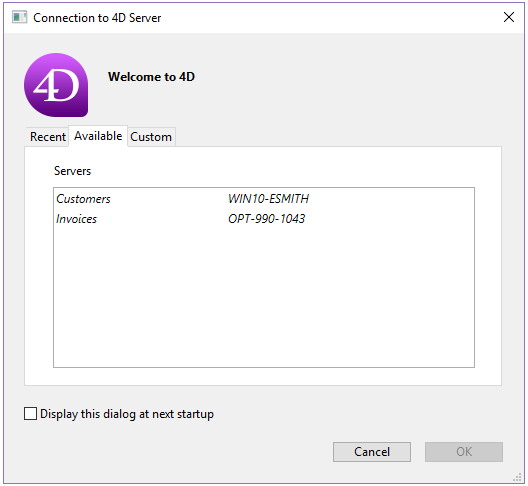Click the purple 4D logo
This screenshot has width=528, height=486.
tap(56, 85)
